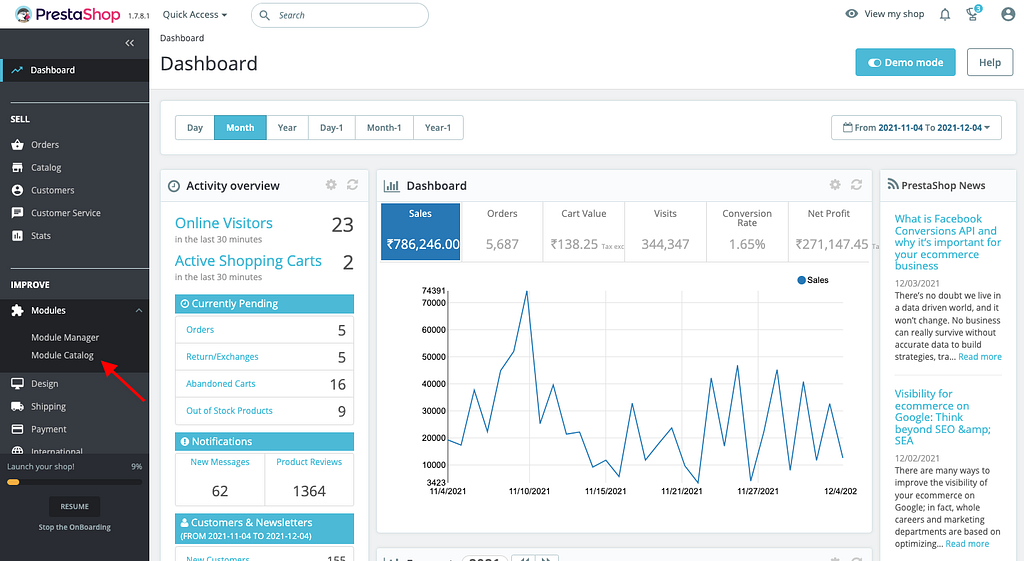Open notifications bell icon
1024x561 pixels.
tap(945, 14)
